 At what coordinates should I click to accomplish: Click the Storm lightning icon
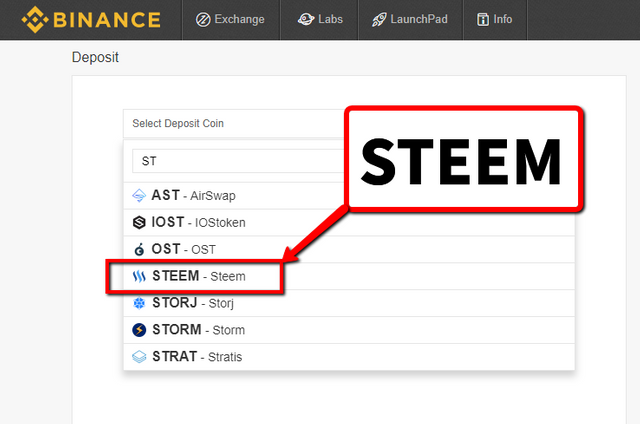click(x=139, y=330)
